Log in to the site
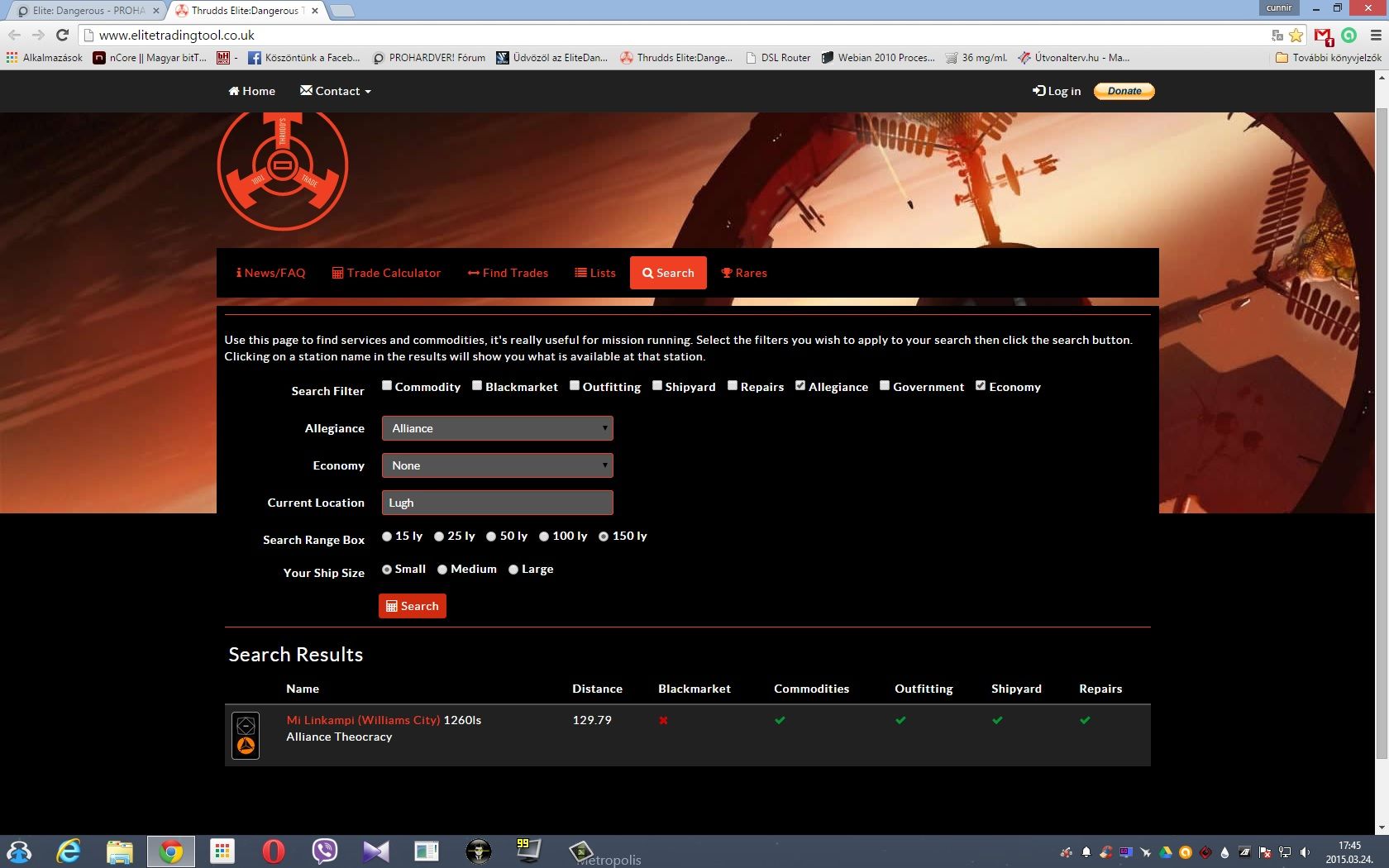 click(1057, 91)
